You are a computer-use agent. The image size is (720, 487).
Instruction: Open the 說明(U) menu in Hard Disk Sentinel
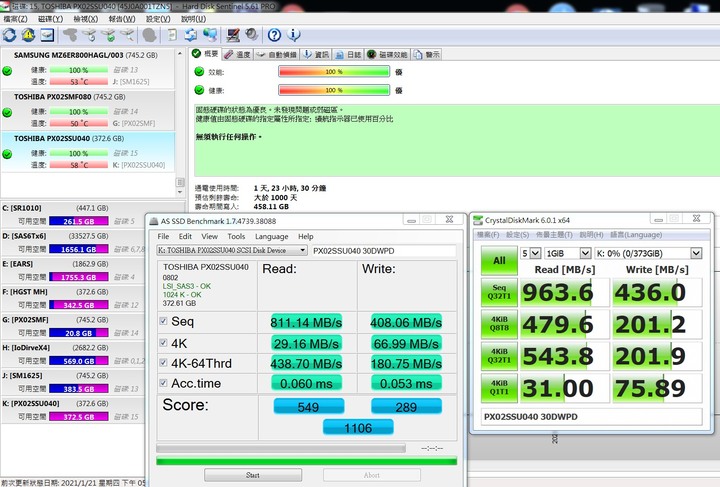tap(193, 19)
